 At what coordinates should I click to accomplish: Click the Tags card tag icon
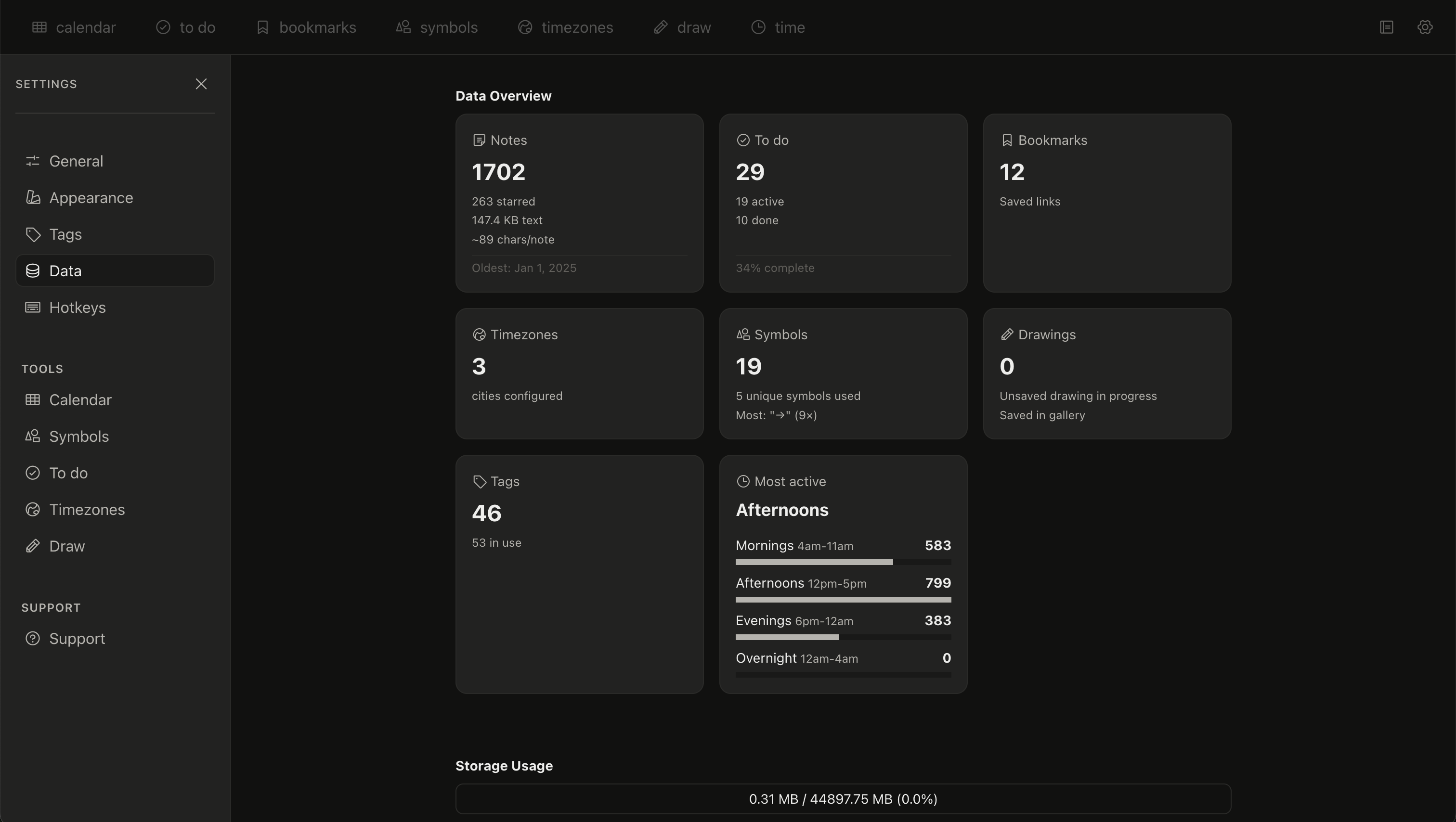click(479, 482)
